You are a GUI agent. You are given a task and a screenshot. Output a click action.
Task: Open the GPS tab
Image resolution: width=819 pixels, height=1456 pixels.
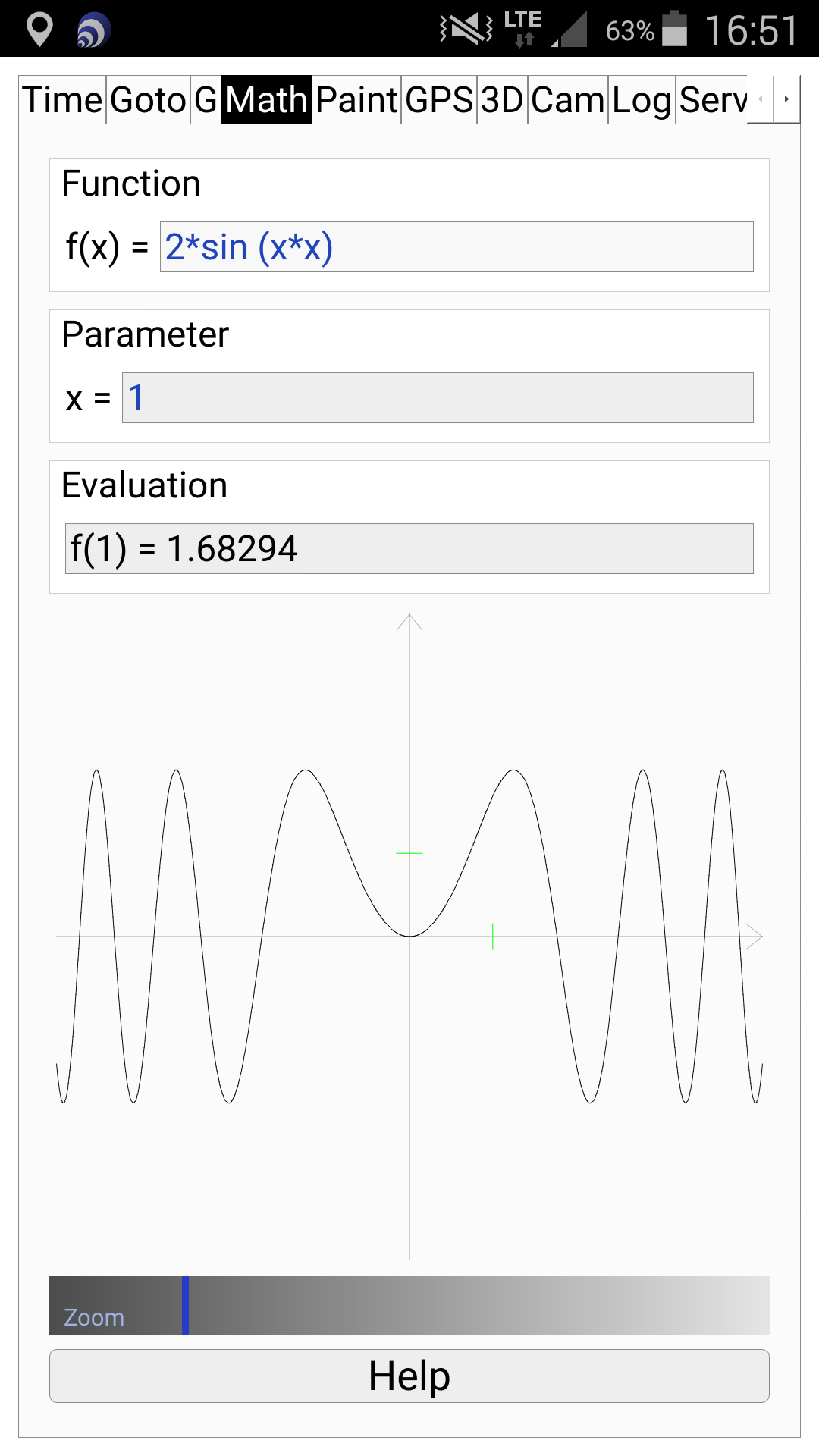click(x=439, y=100)
